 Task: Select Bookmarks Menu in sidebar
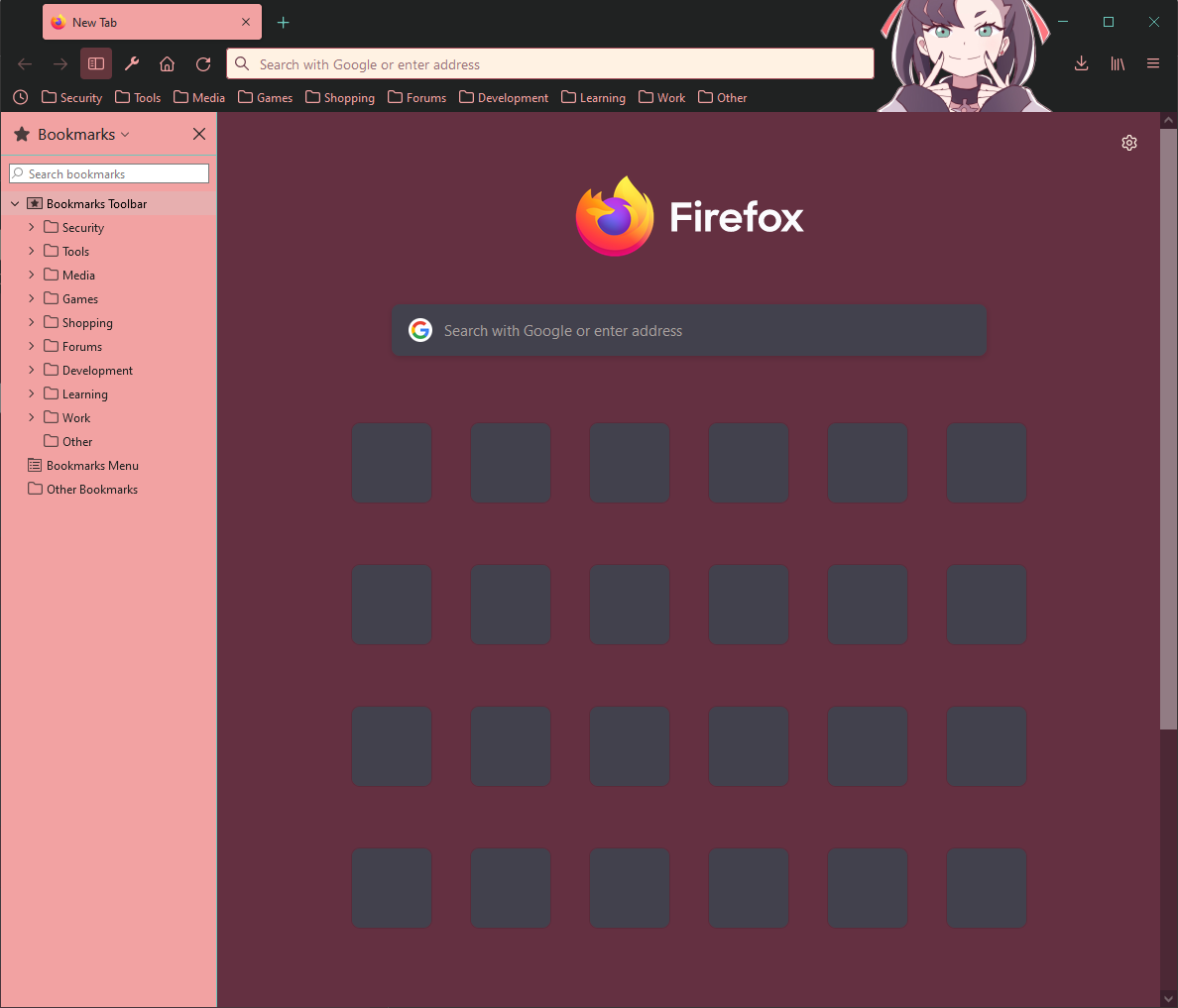click(x=109, y=466)
